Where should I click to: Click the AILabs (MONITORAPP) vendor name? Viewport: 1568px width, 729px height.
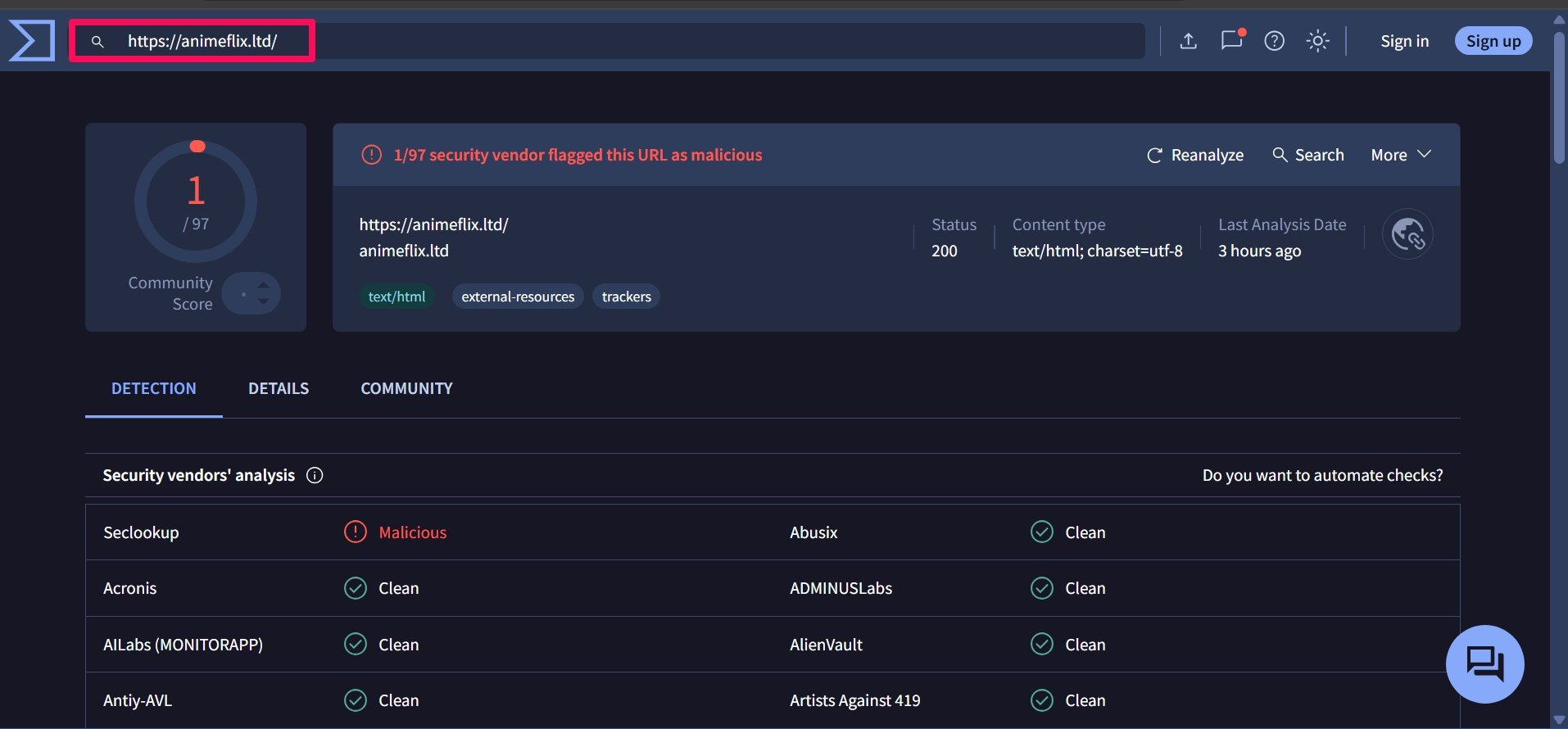point(183,645)
